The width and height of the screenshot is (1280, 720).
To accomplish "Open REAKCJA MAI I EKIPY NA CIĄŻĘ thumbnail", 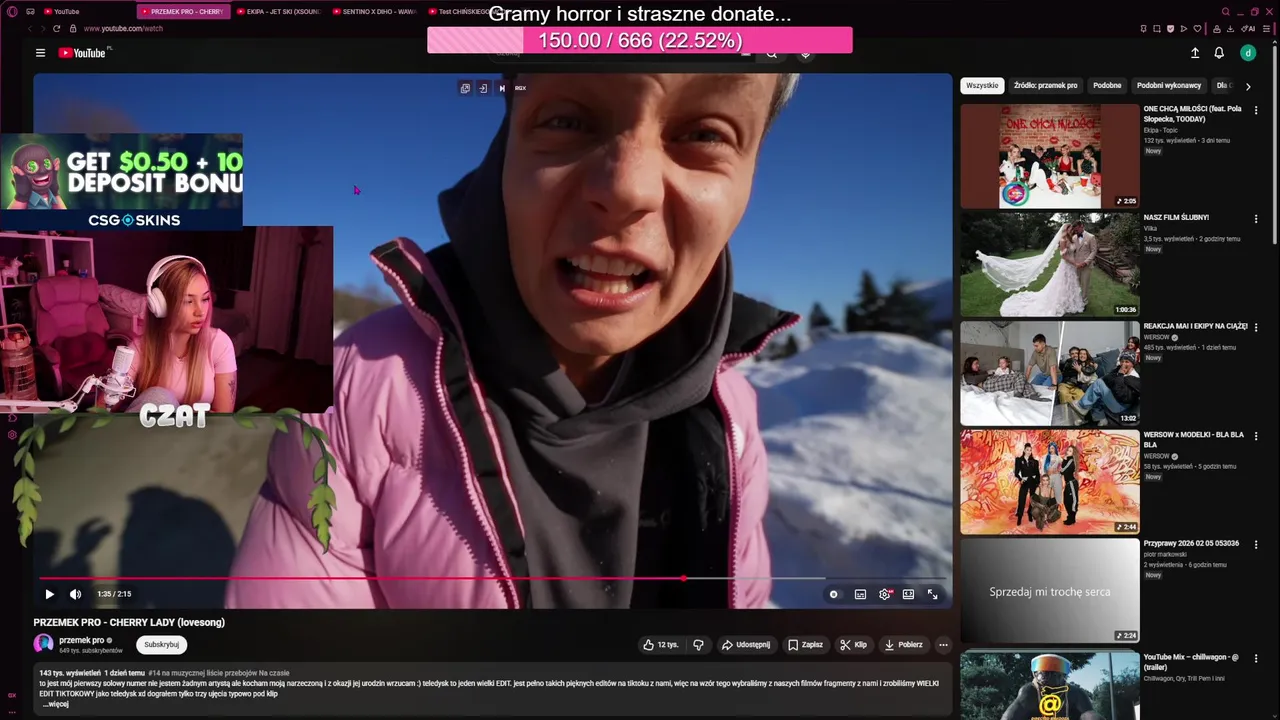I will 1049,373.
